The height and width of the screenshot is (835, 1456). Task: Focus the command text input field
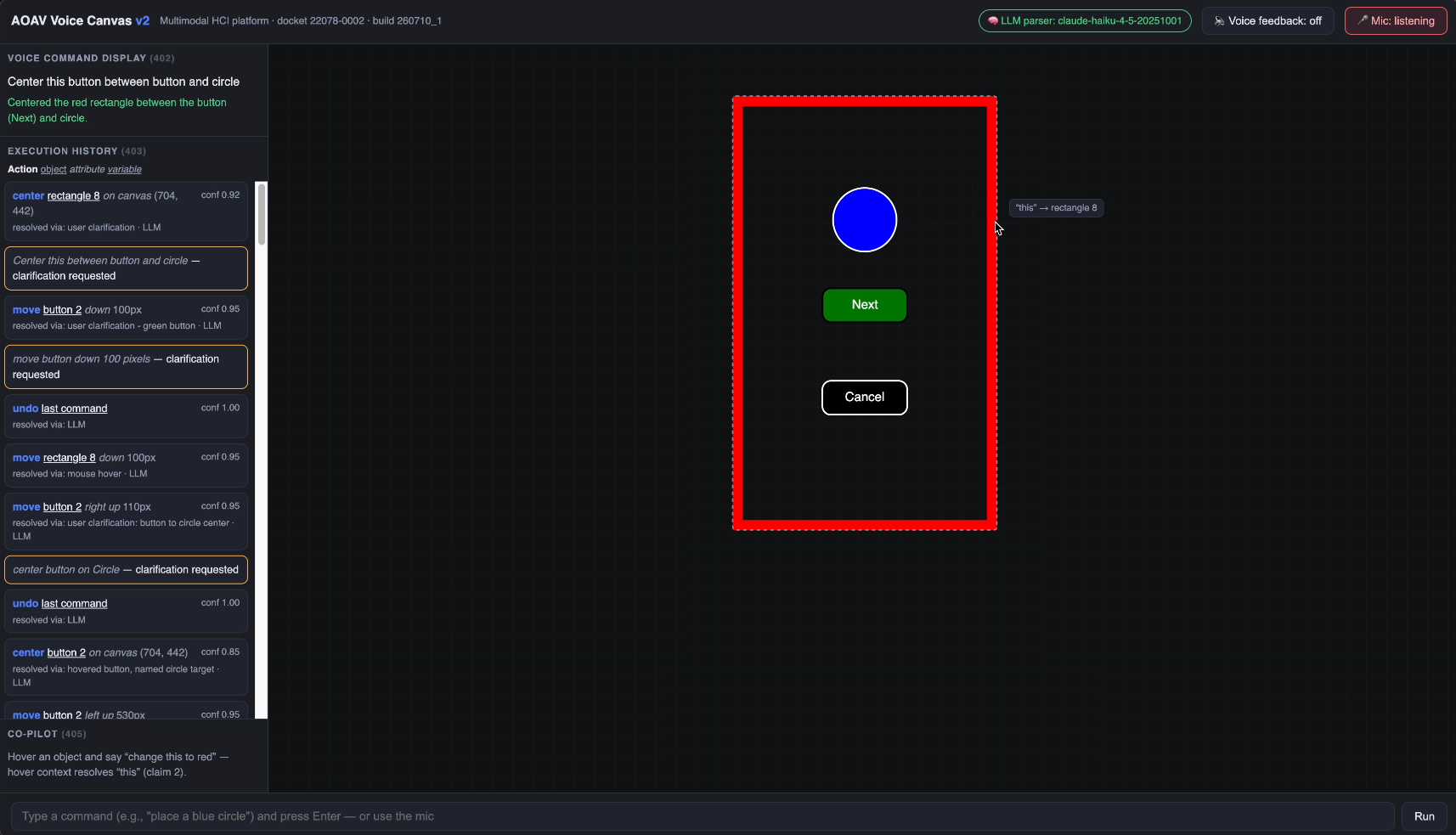click(703, 816)
